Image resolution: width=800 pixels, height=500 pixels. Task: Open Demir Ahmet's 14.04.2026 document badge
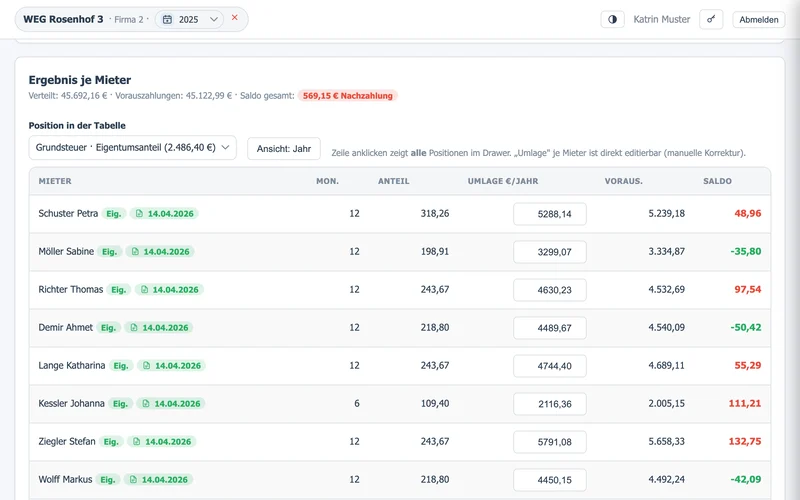click(x=159, y=328)
